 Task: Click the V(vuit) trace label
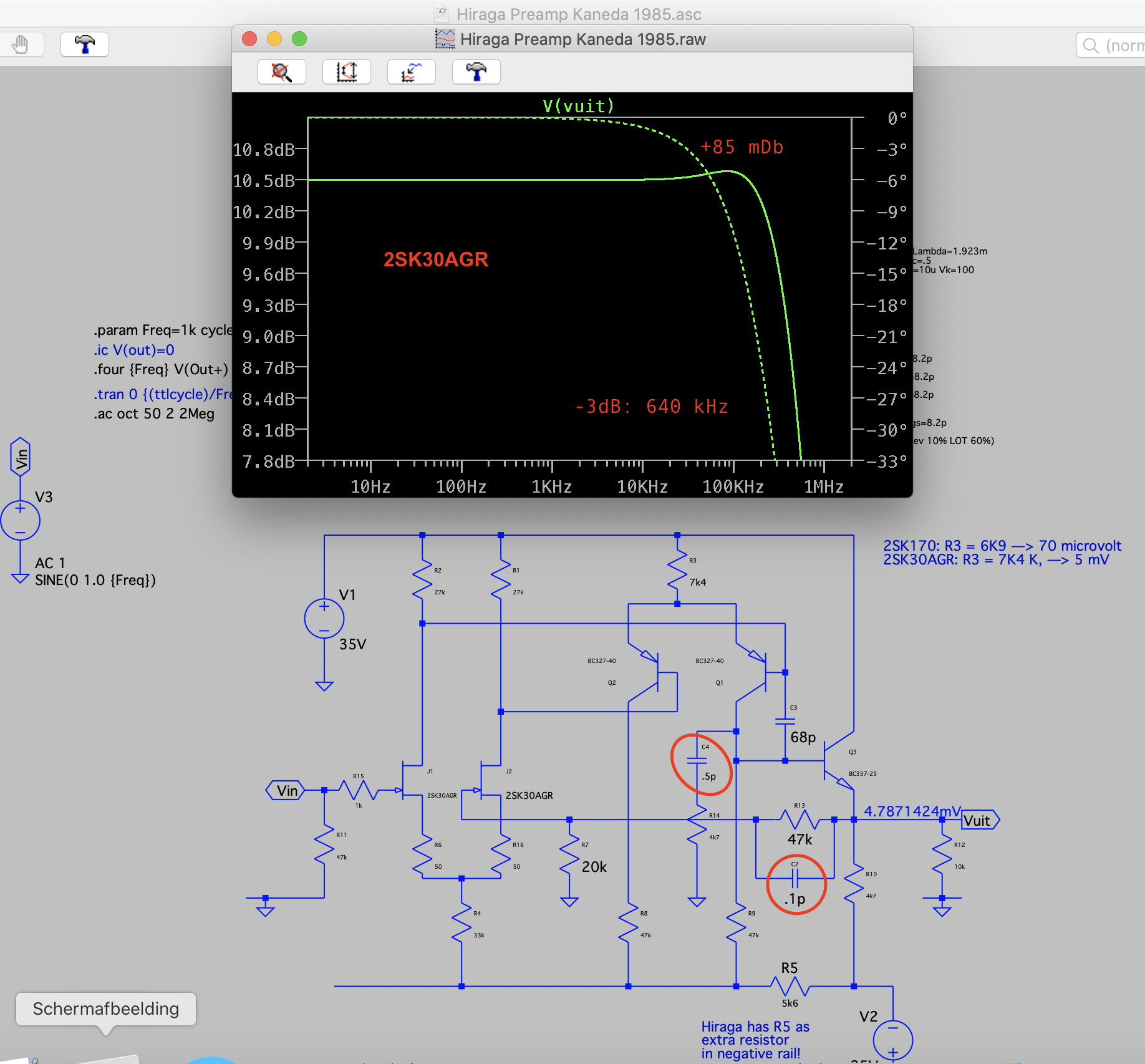pyautogui.click(x=579, y=106)
